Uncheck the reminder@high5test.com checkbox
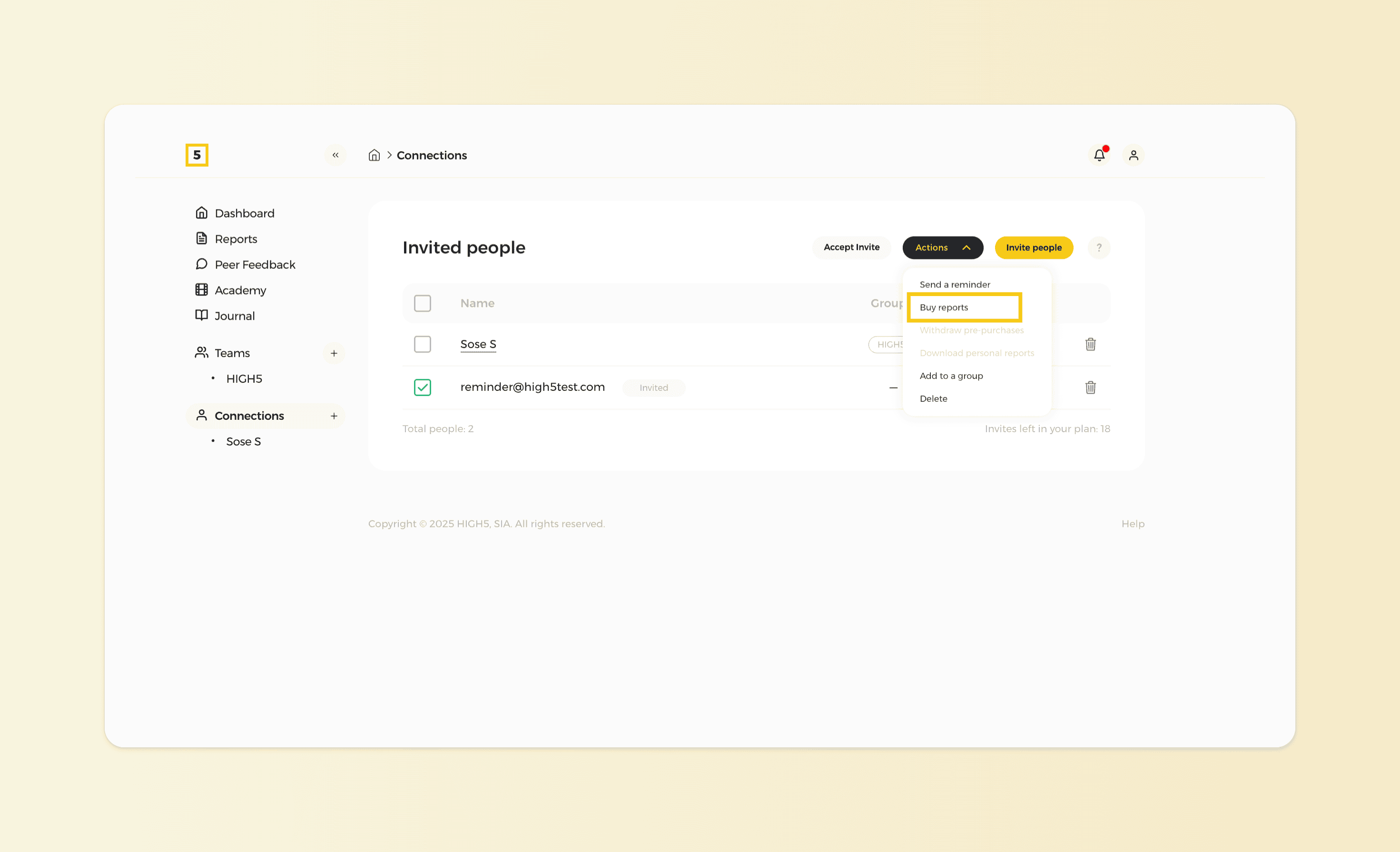Viewport: 1400px width, 852px height. [x=422, y=387]
